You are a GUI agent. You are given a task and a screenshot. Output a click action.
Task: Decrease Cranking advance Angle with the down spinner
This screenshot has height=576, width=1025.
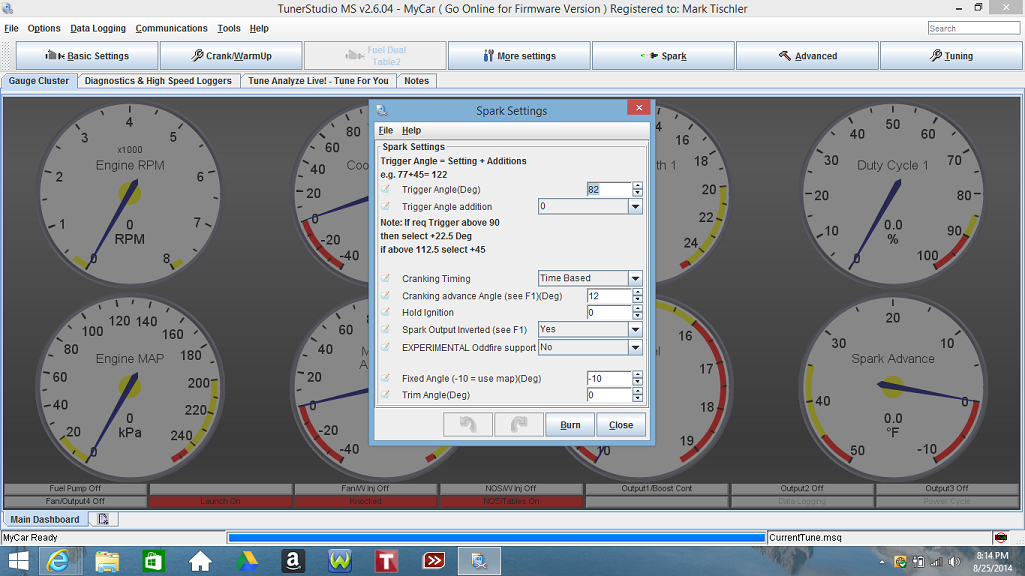pyautogui.click(x=637, y=300)
